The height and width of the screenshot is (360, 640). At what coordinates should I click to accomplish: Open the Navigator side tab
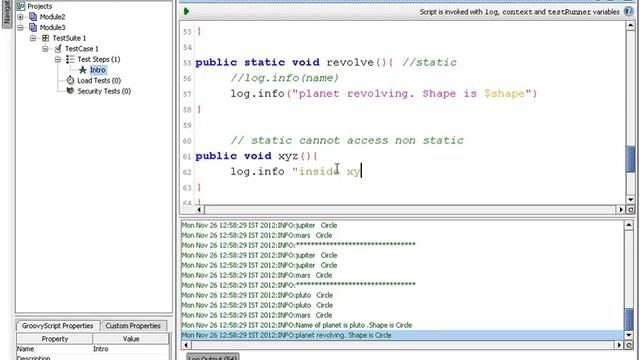click(7, 13)
